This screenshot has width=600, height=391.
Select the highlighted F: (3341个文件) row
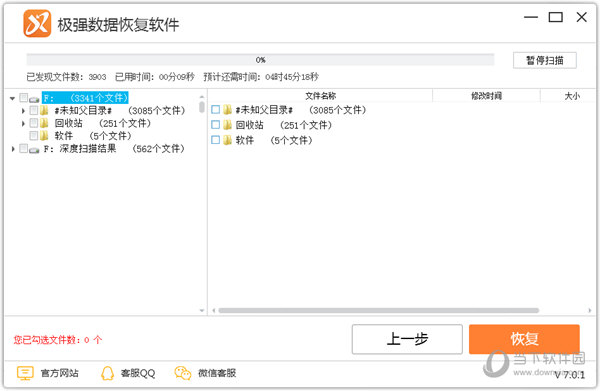[x=85, y=98]
